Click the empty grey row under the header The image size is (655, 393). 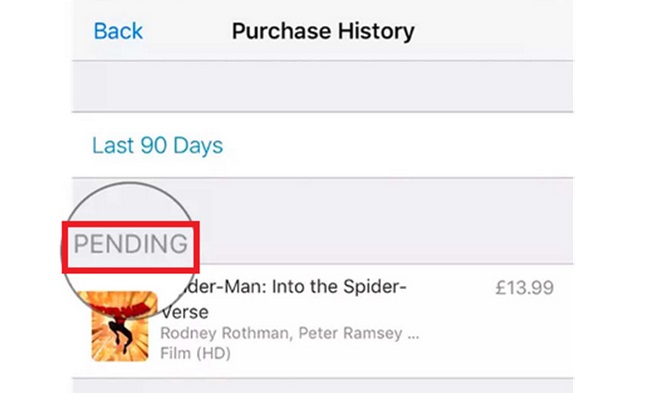tap(322, 86)
